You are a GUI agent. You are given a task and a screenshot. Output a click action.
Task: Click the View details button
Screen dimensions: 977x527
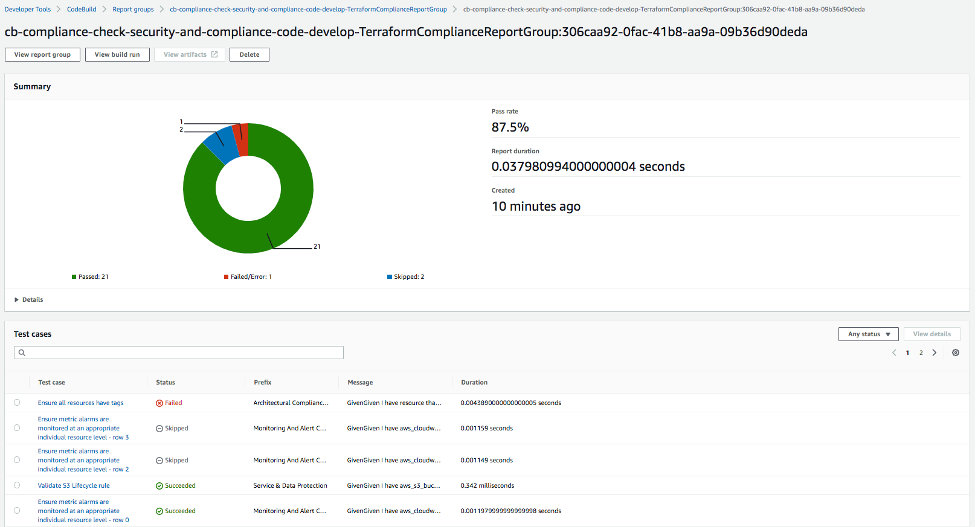pyautogui.click(x=932, y=334)
